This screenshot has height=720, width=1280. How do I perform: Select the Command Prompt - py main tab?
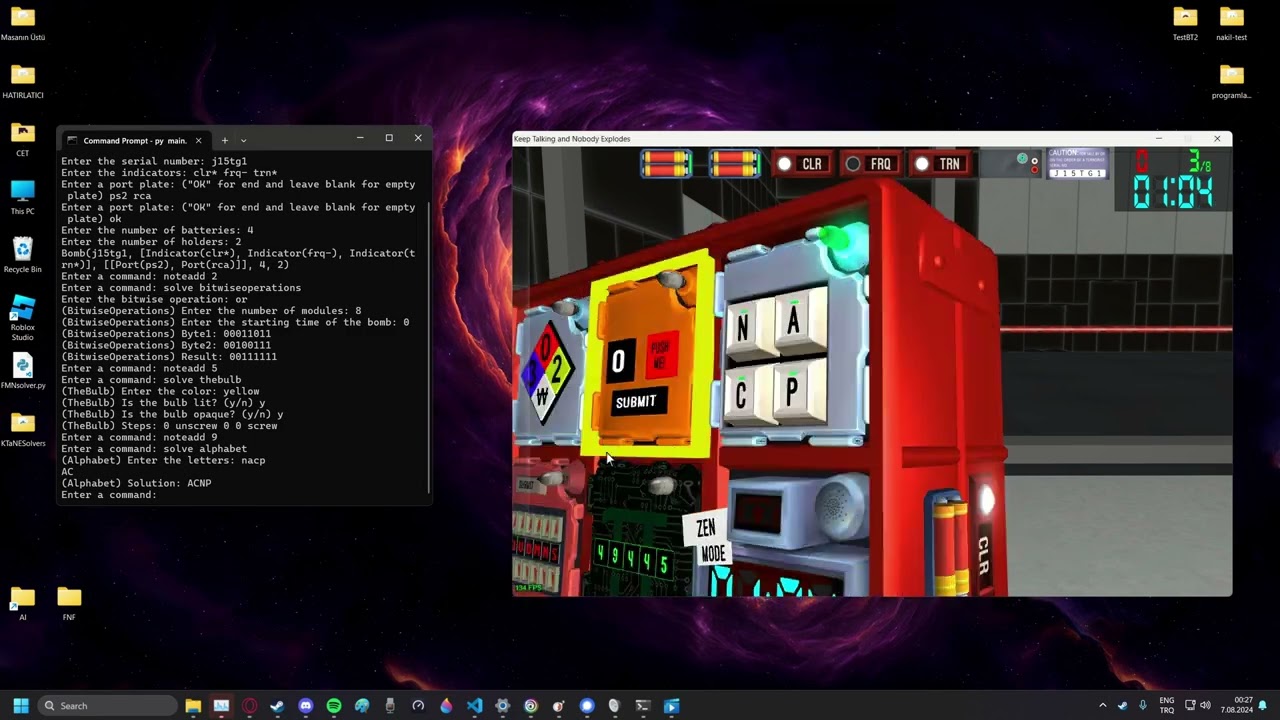tap(134, 141)
